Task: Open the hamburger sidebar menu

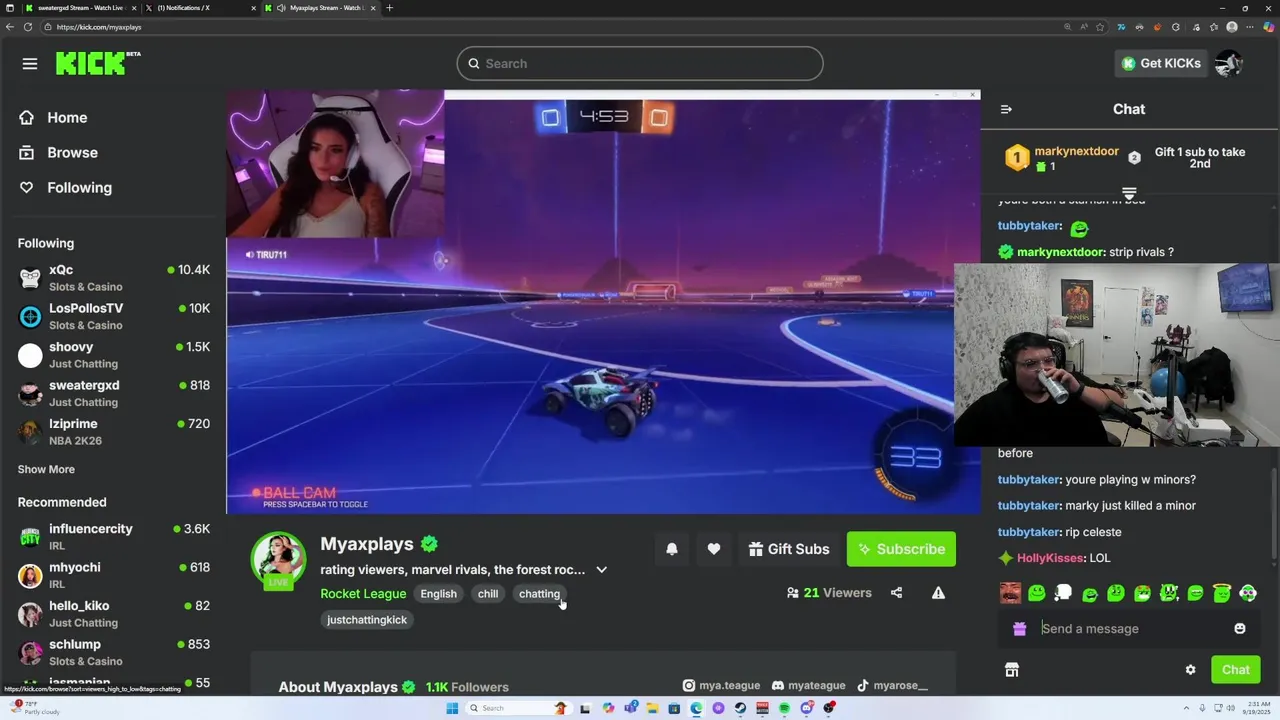Action: click(30, 64)
